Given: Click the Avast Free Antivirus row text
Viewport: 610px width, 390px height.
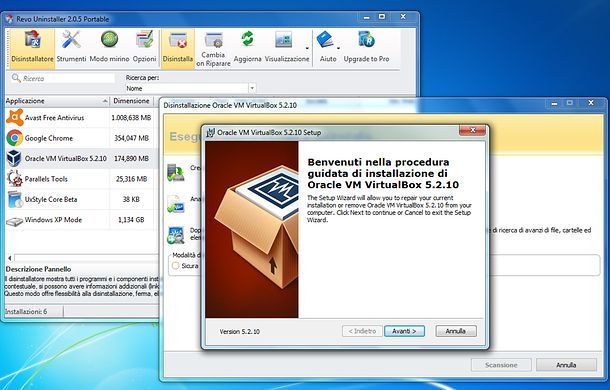Looking at the screenshot, I should pos(54,118).
